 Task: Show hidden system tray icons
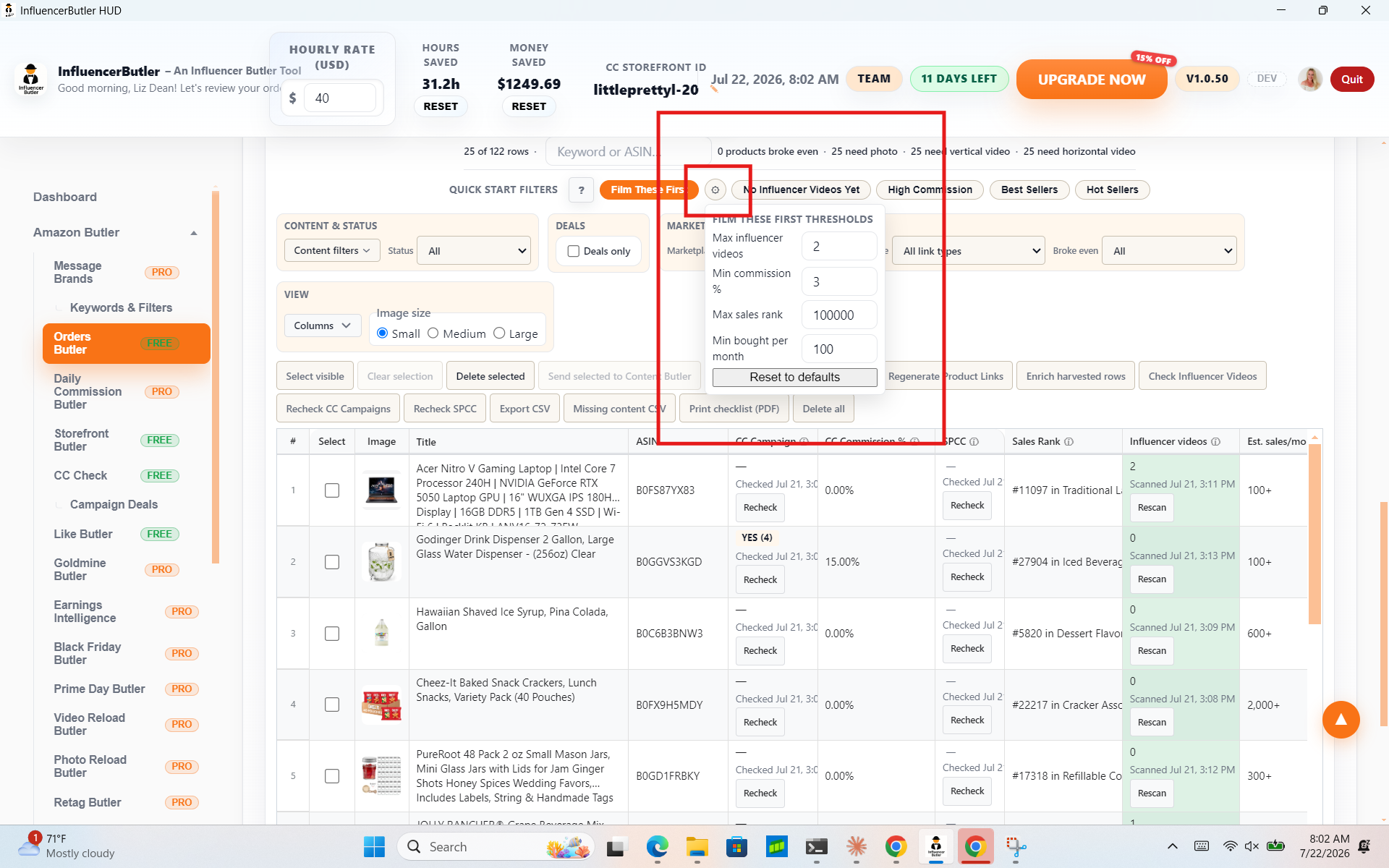1173,846
